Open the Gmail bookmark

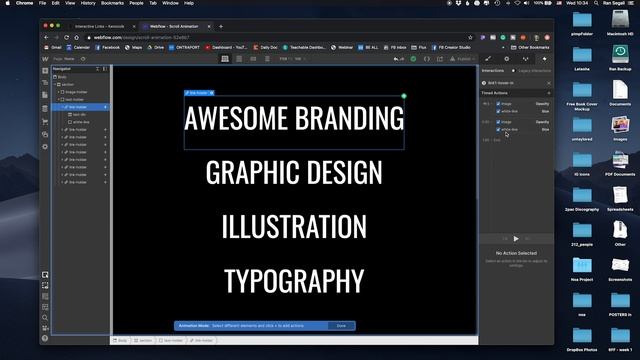tap(52, 48)
